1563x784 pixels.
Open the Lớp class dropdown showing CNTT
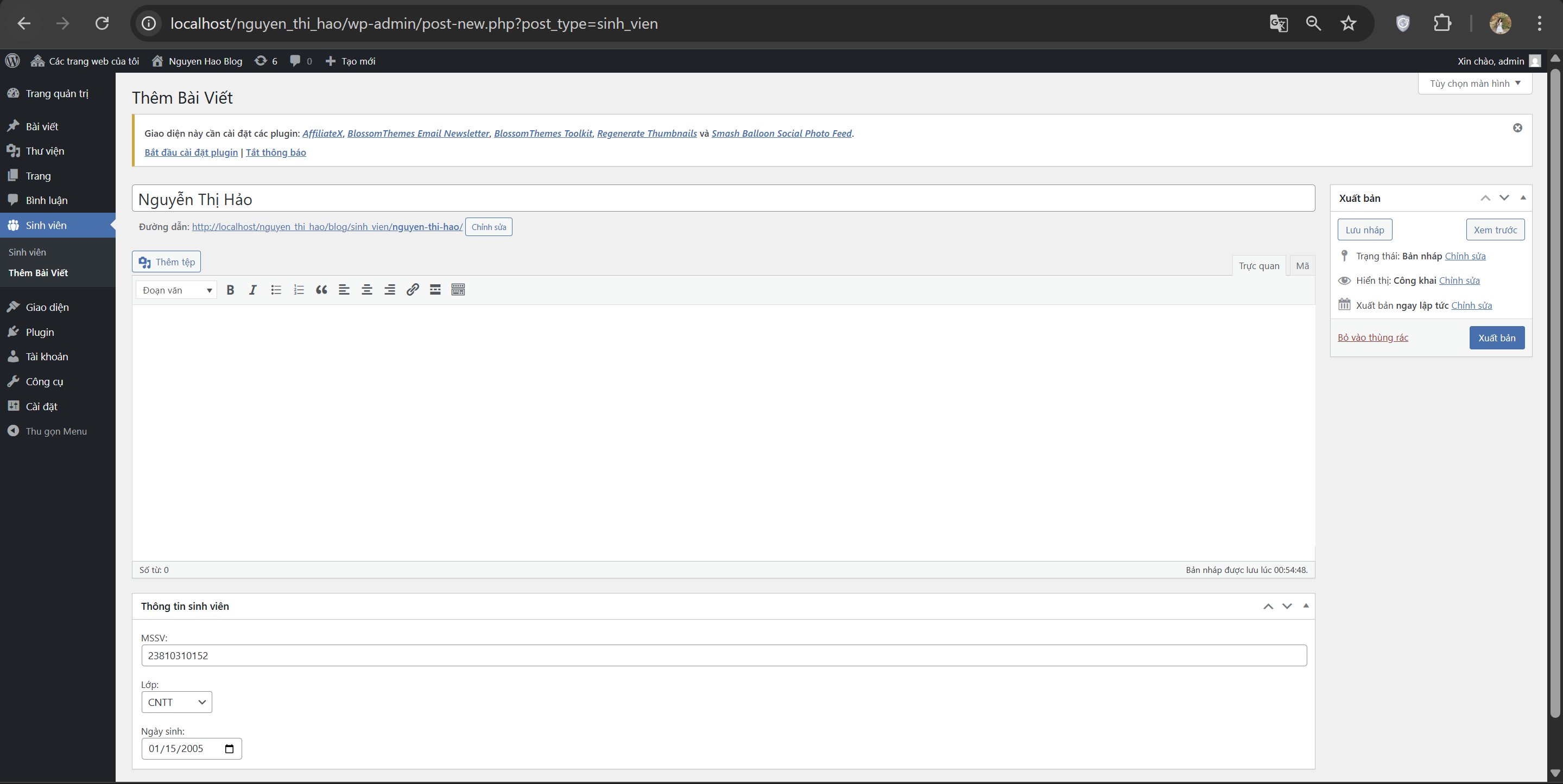pyautogui.click(x=176, y=702)
